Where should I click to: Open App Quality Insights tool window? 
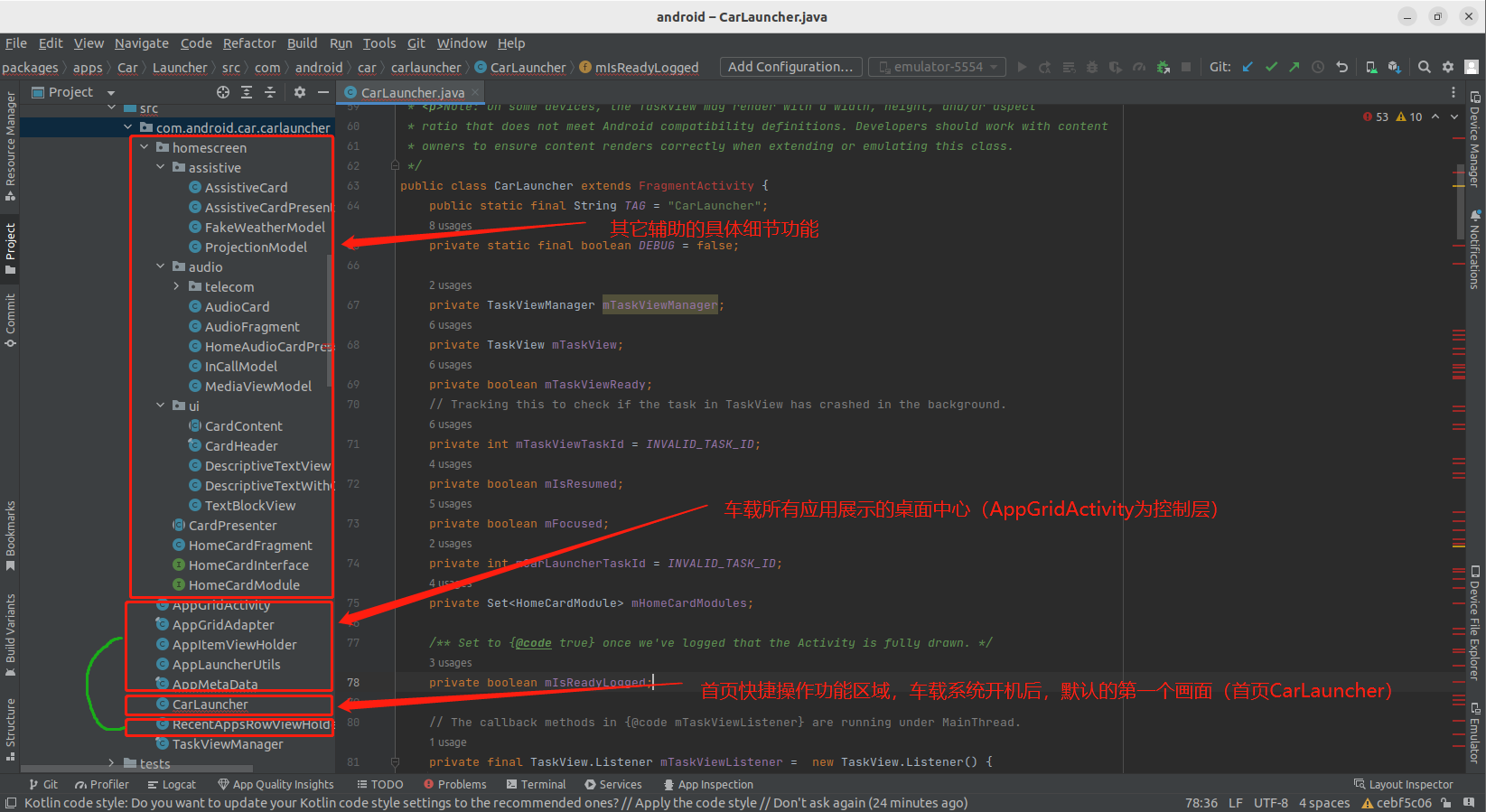point(276,785)
